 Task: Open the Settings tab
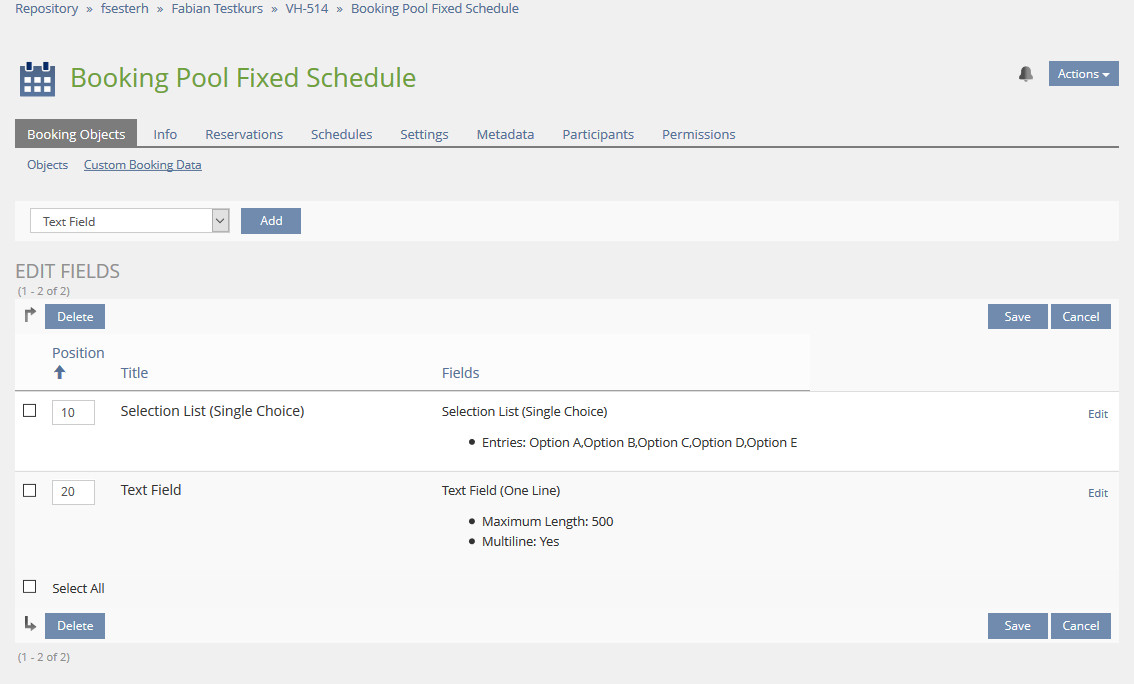(x=424, y=134)
